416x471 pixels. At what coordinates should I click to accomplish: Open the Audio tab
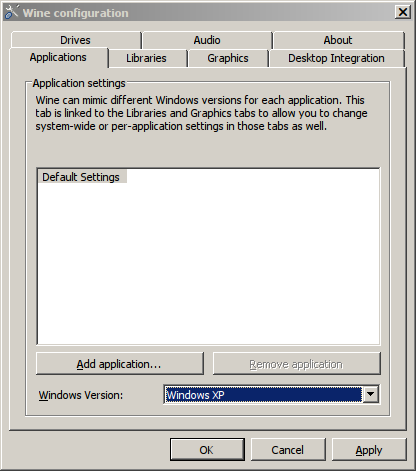coord(207,40)
